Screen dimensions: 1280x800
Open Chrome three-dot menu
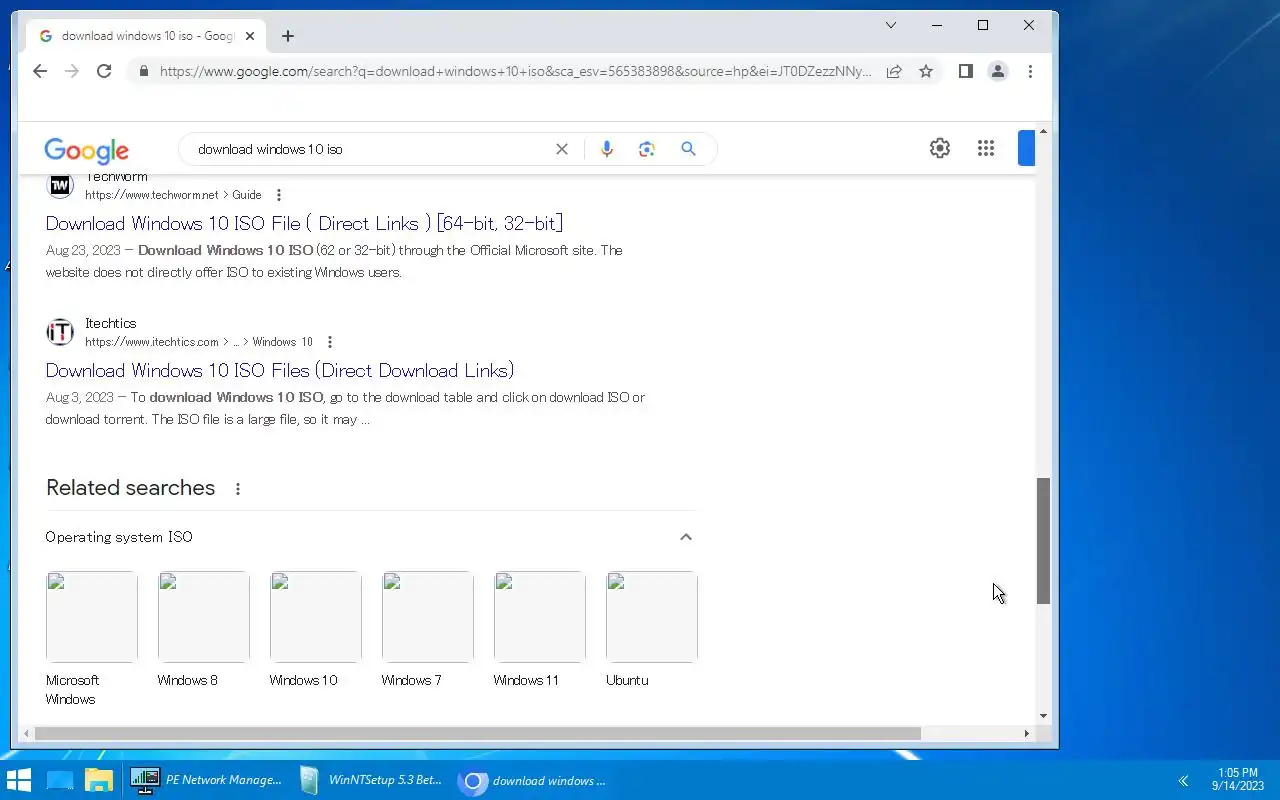point(1030,71)
